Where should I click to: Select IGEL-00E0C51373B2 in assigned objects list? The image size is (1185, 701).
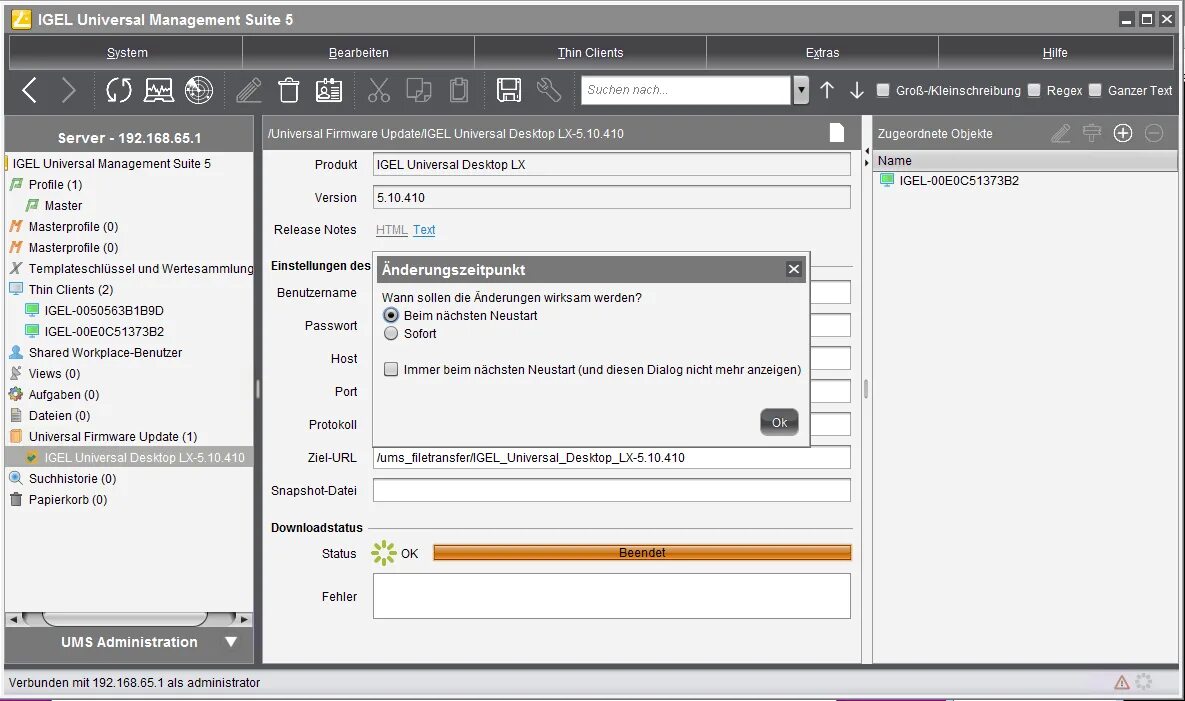coord(959,181)
